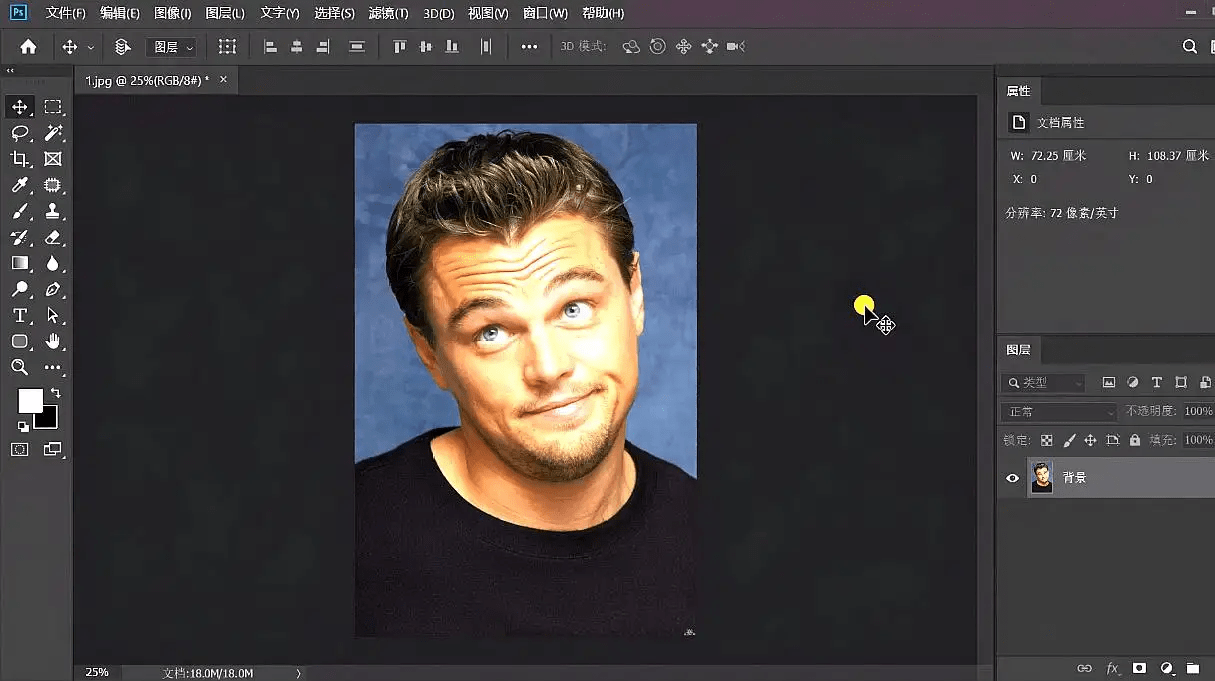1215x681 pixels.
Task: Select the Magic Wand tool
Action: pyautogui.click(x=53, y=133)
